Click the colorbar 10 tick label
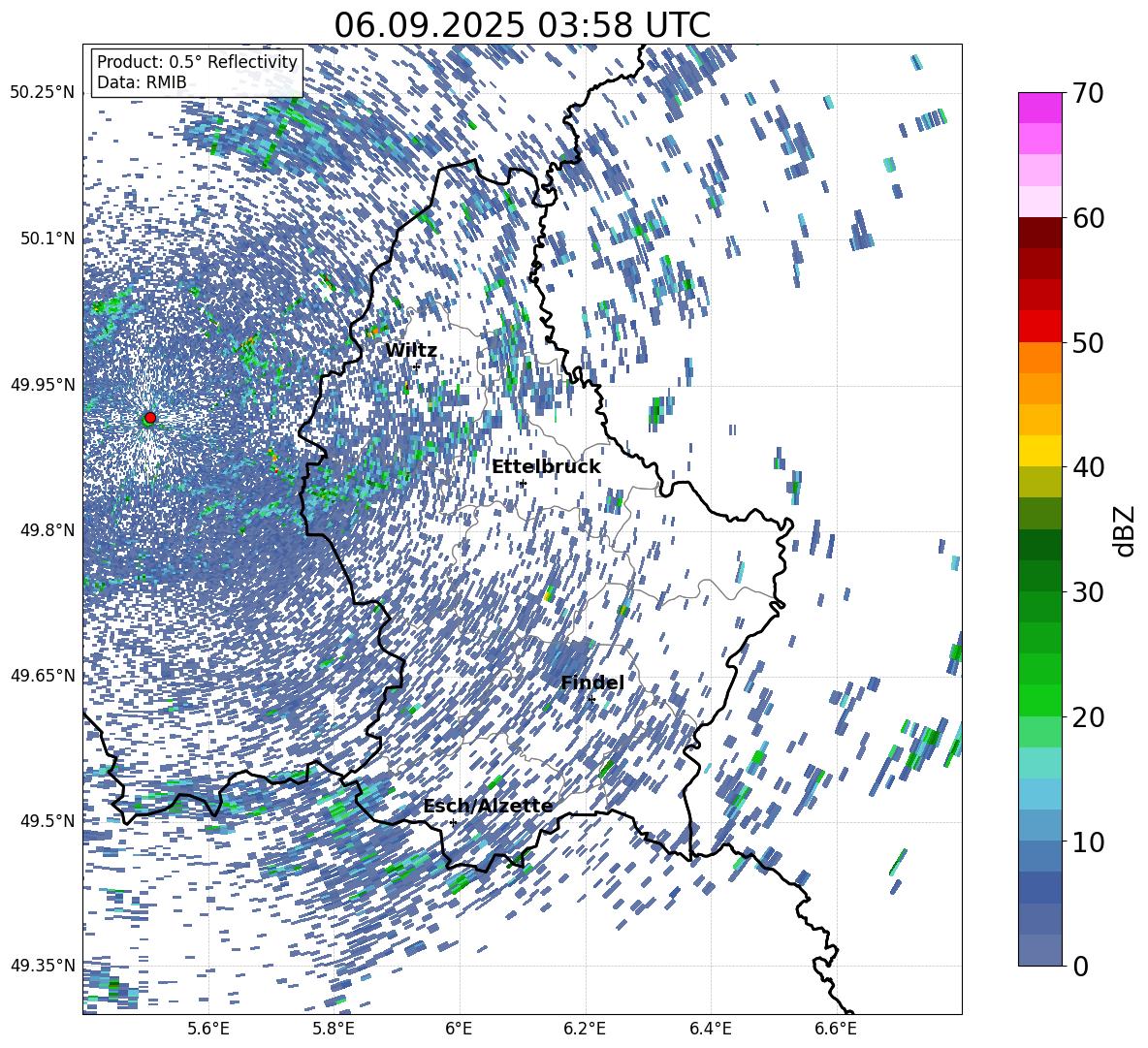Viewport: 1148px width, 1048px height. click(1088, 842)
